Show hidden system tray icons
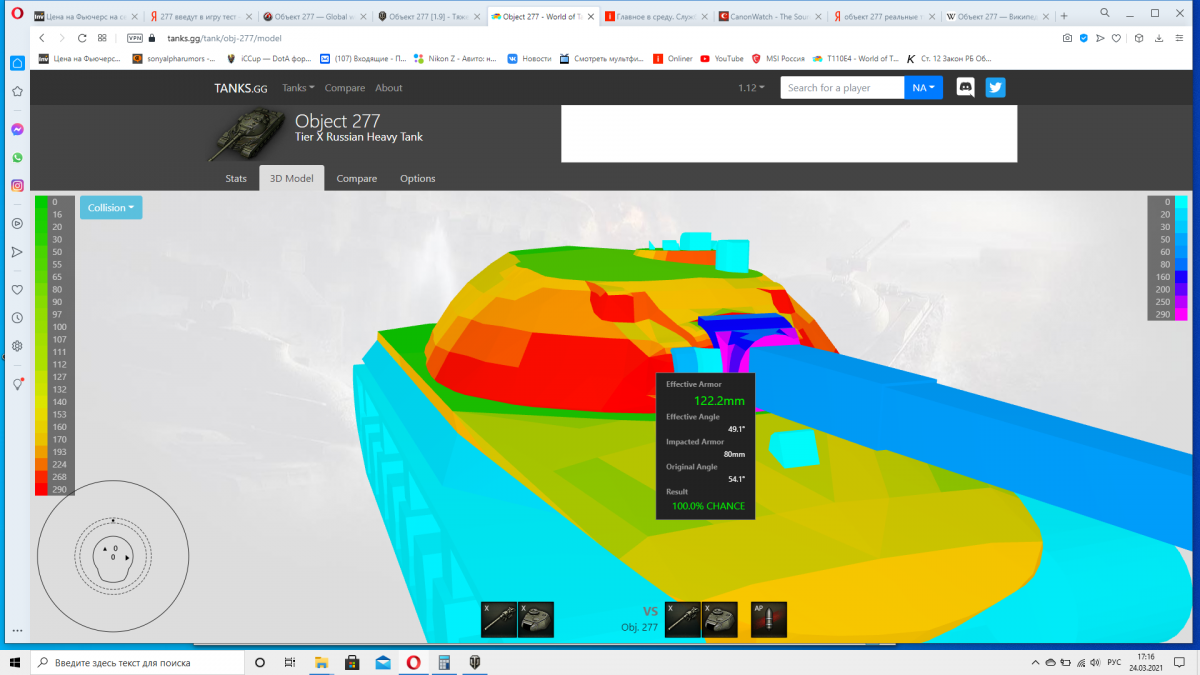 [x=1034, y=662]
